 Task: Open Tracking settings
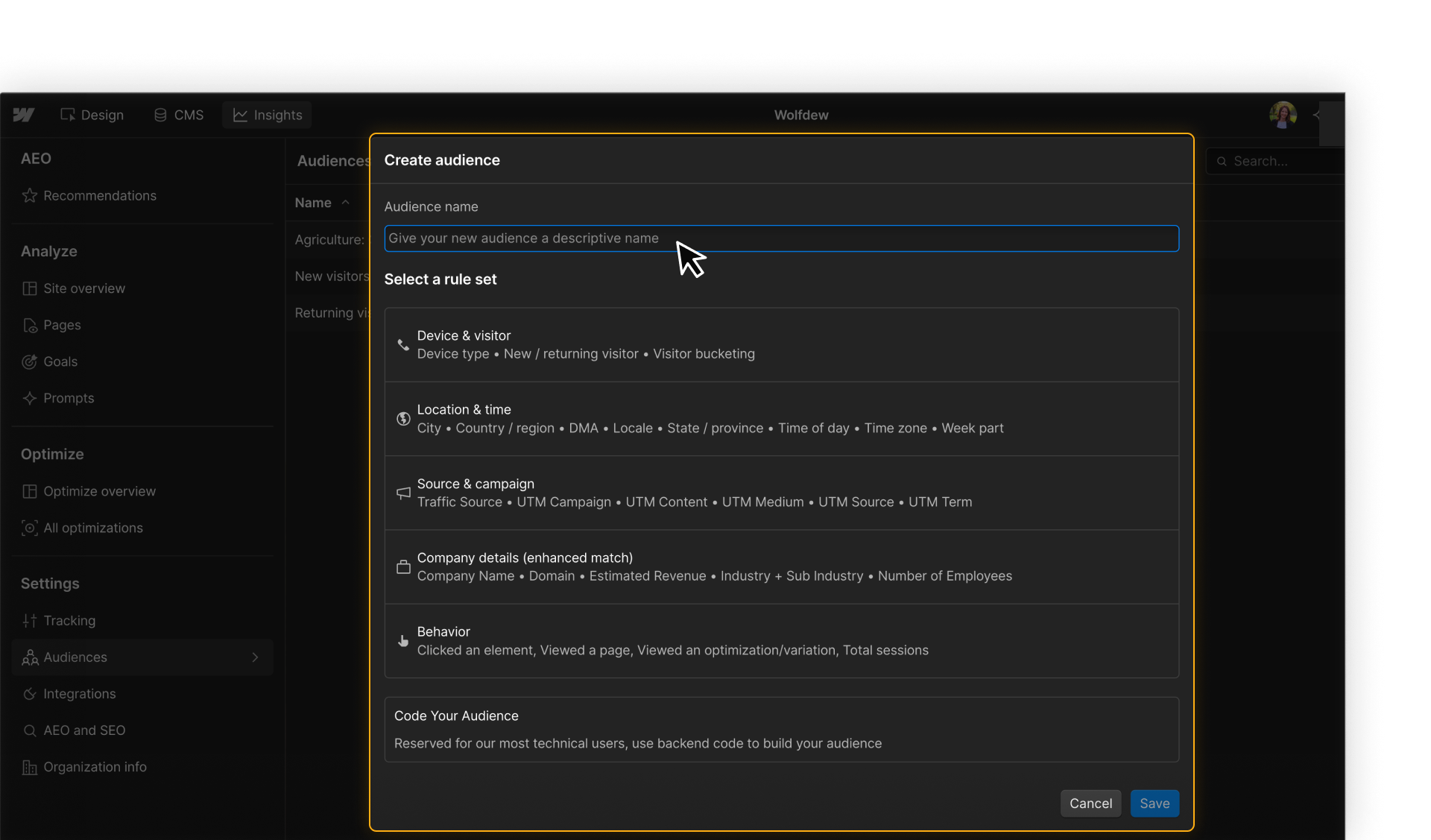click(142, 620)
